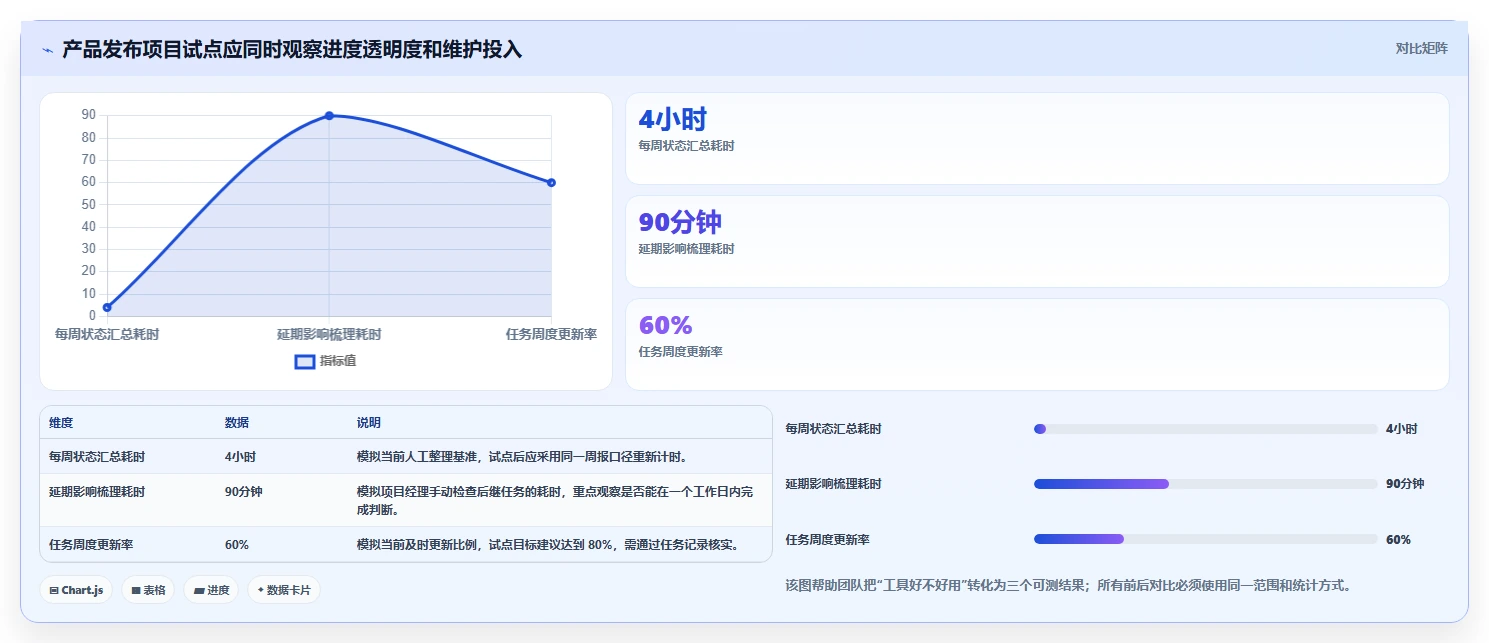Viewport: 1489px width, 643px height.
Task: Click the 每周状态汇总耗时 label beside its progress bar
Action: (834, 429)
